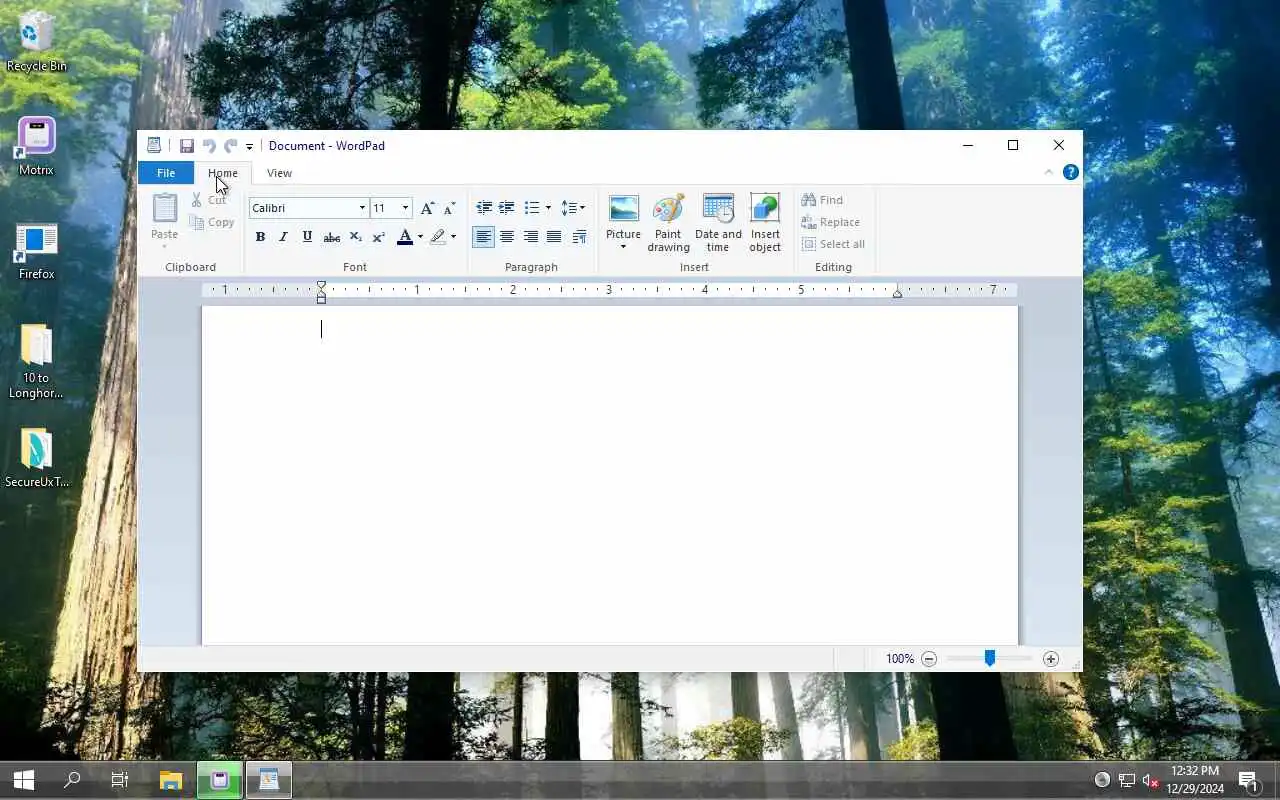This screenshot has height=800, width=1280.
Task: Select the SecureUxT desktop icon
Action: (37, 458)
